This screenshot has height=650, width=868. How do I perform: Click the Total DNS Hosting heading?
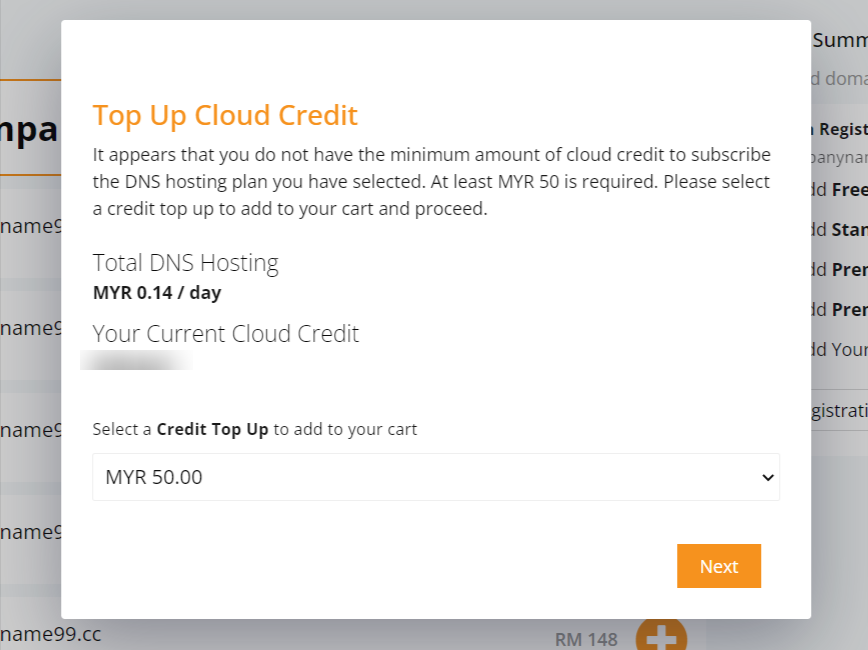click(x=185, y=263)
